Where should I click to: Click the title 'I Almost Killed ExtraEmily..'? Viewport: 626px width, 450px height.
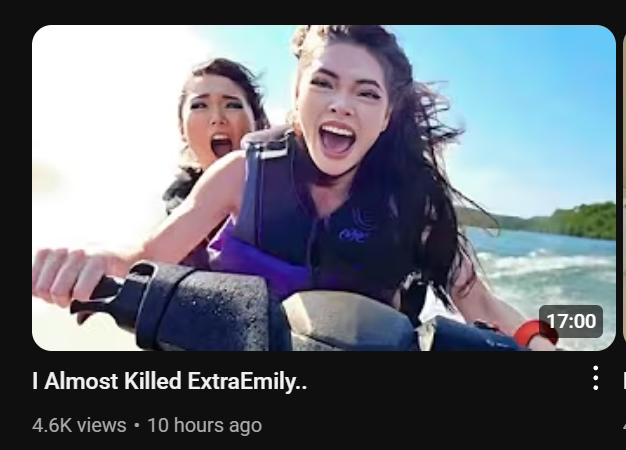[x=170, y=381]
